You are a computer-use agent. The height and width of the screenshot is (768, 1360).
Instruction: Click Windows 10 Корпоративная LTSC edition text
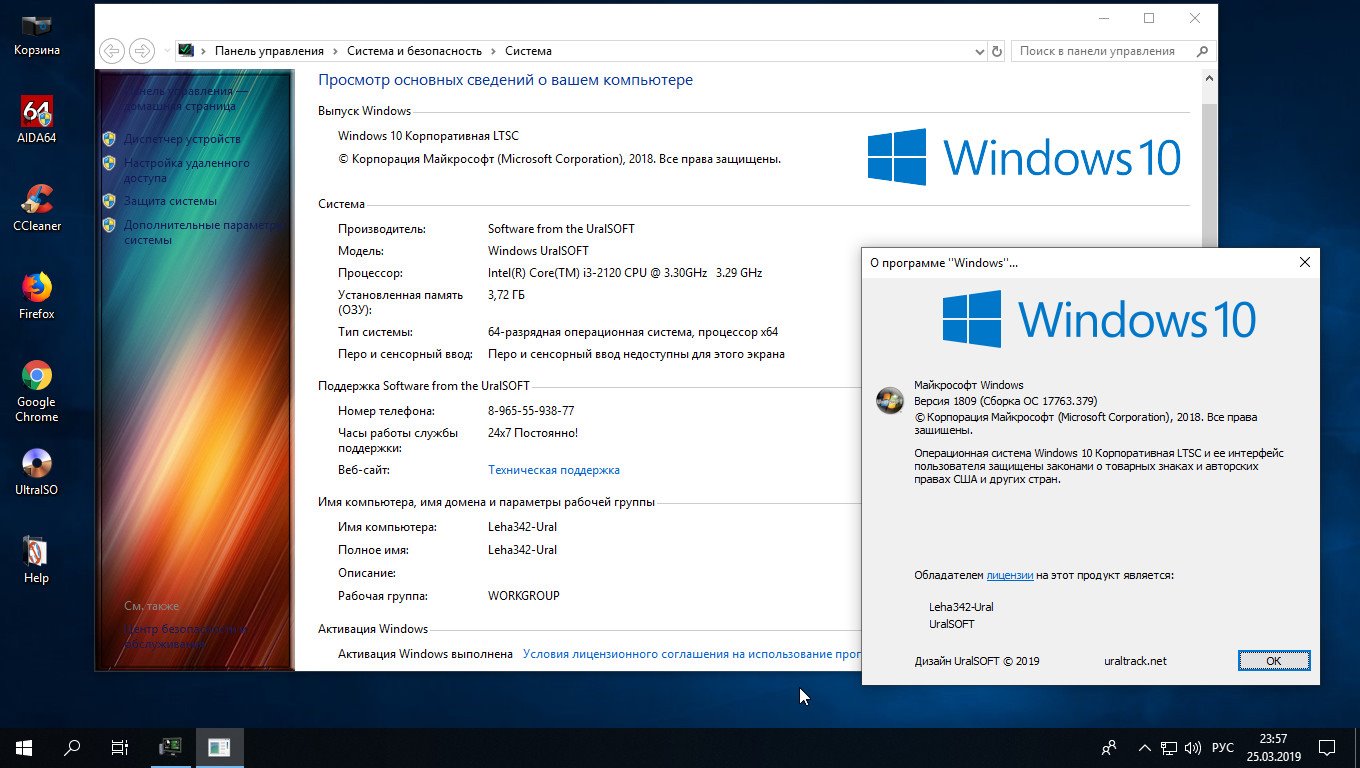(428, 136)
